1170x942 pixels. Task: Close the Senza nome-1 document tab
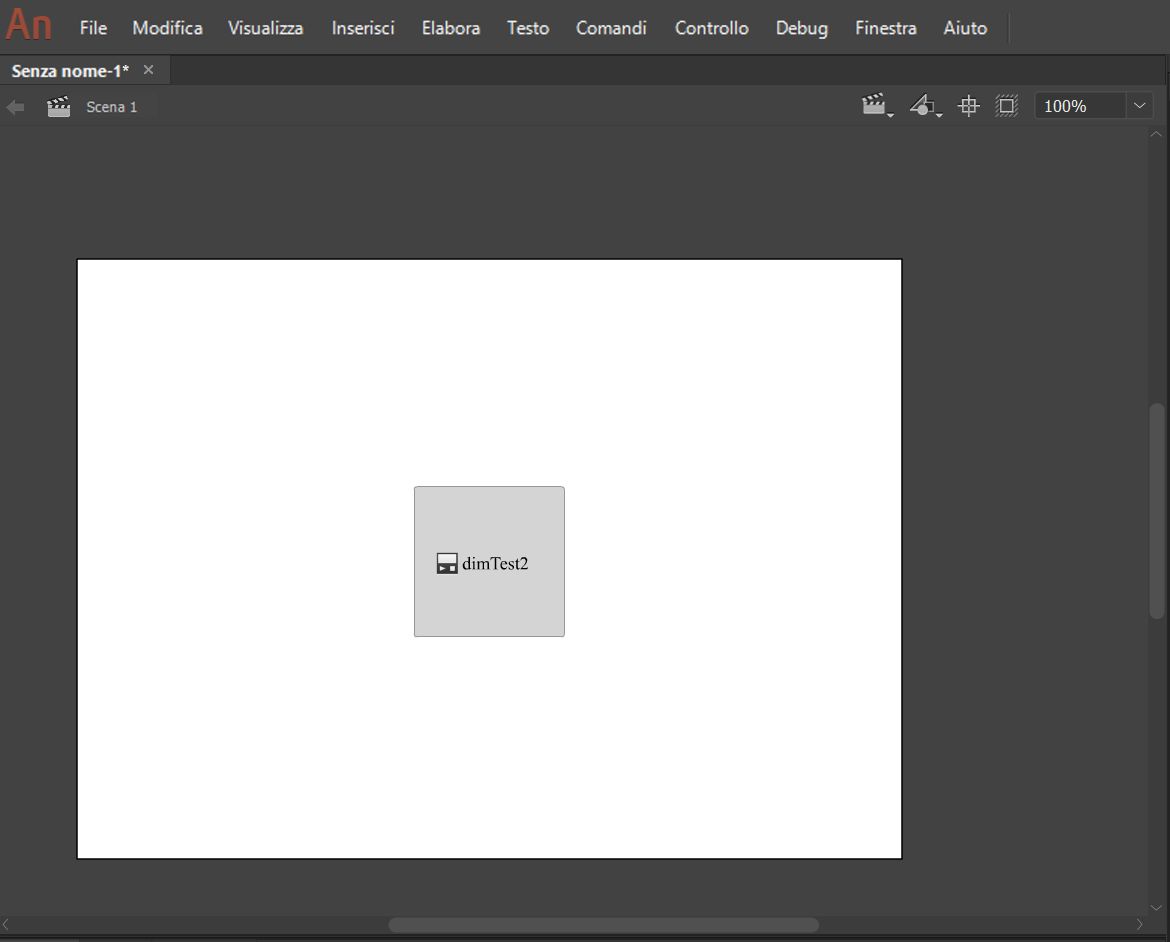148,69
